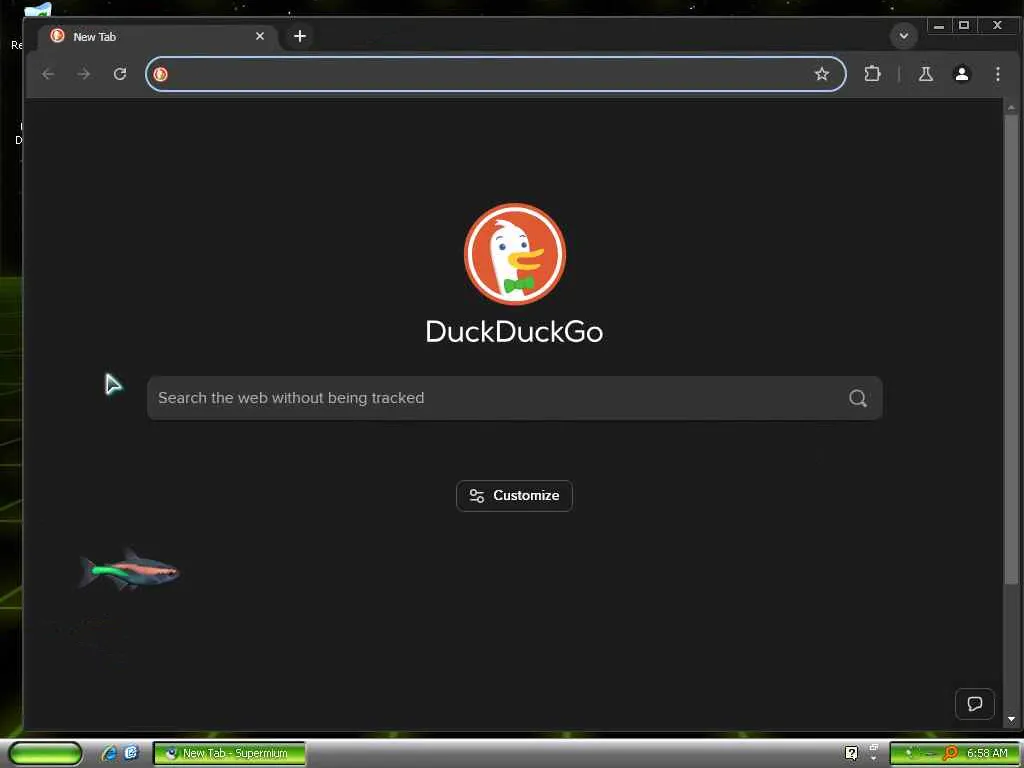The image size is (1024, 768).
Task: Click the forward navigation arrow
Action: [x=84, y=74]
